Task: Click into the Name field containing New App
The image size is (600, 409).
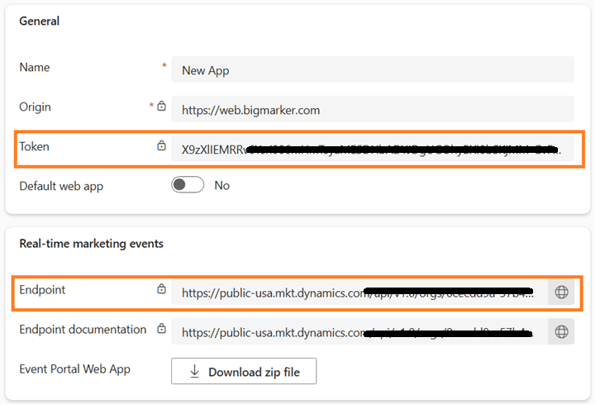Action: 372,70
